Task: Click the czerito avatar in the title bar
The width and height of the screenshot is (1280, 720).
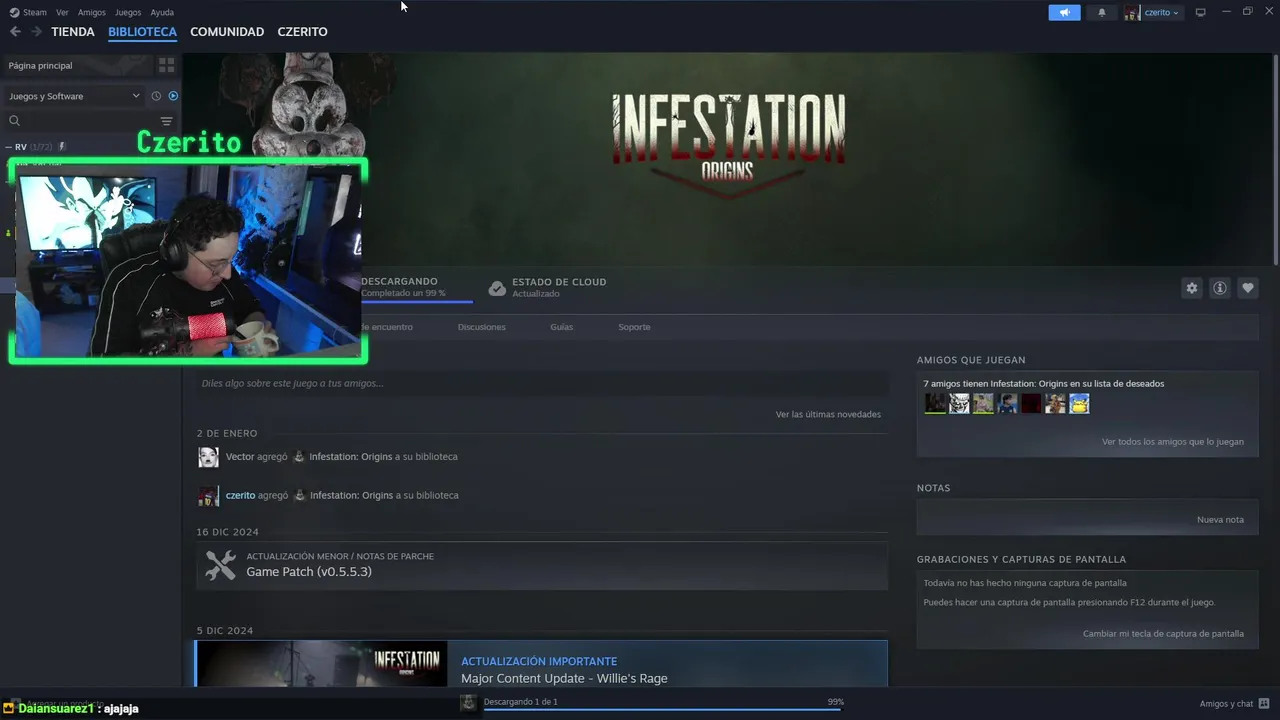Action: [x=1132, y=12]
